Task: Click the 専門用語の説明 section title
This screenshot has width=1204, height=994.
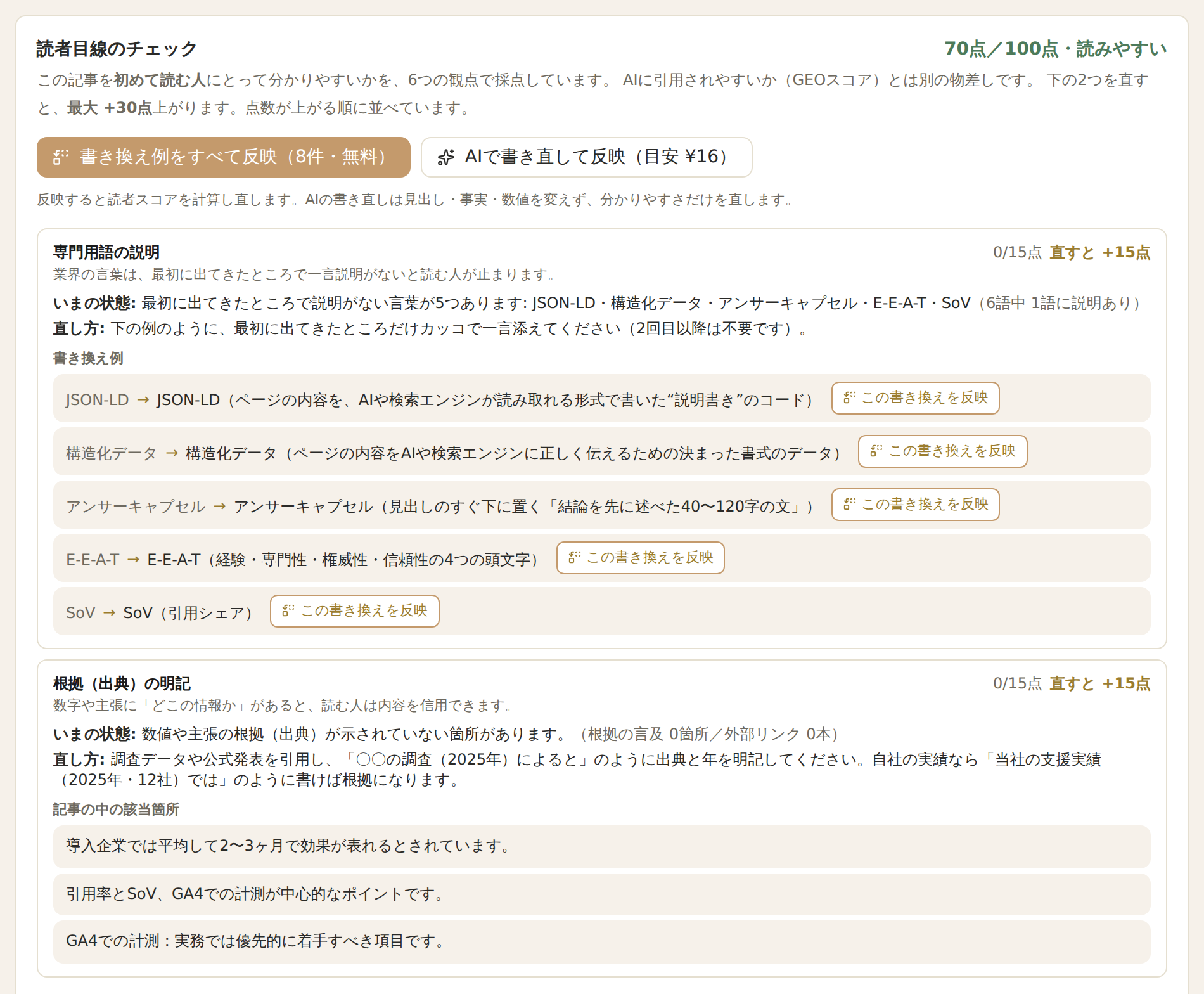Action: tap(106, 252)
